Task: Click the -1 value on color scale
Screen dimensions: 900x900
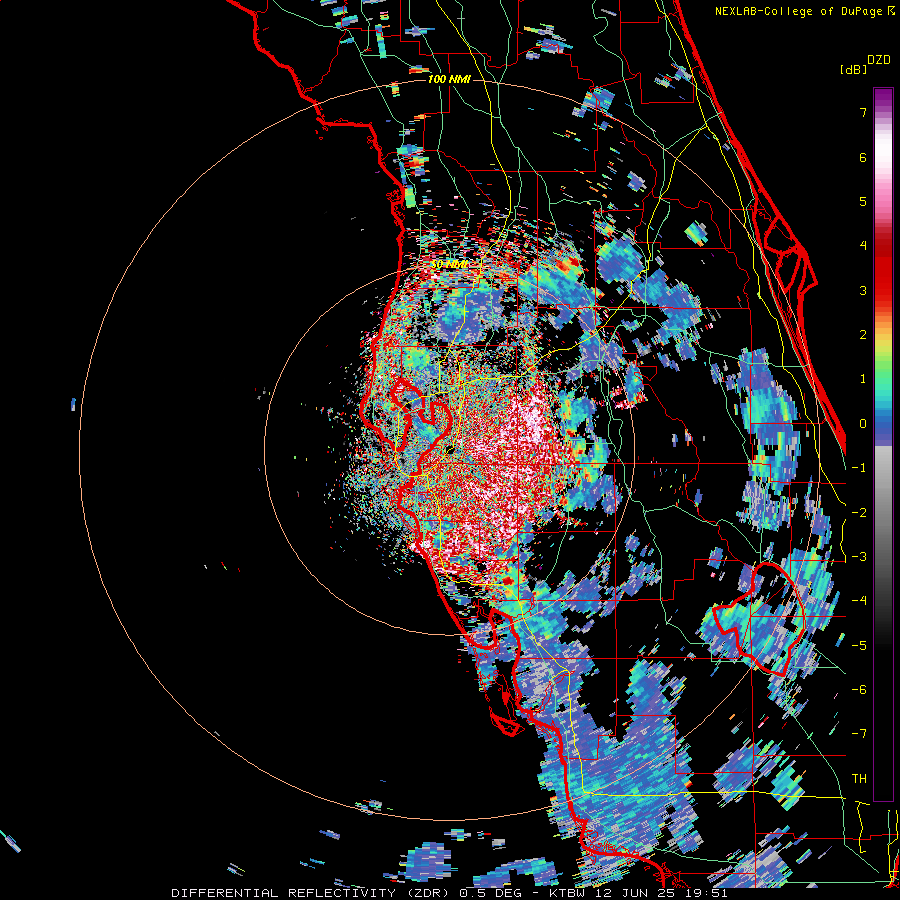Action: tap(859, 468)
